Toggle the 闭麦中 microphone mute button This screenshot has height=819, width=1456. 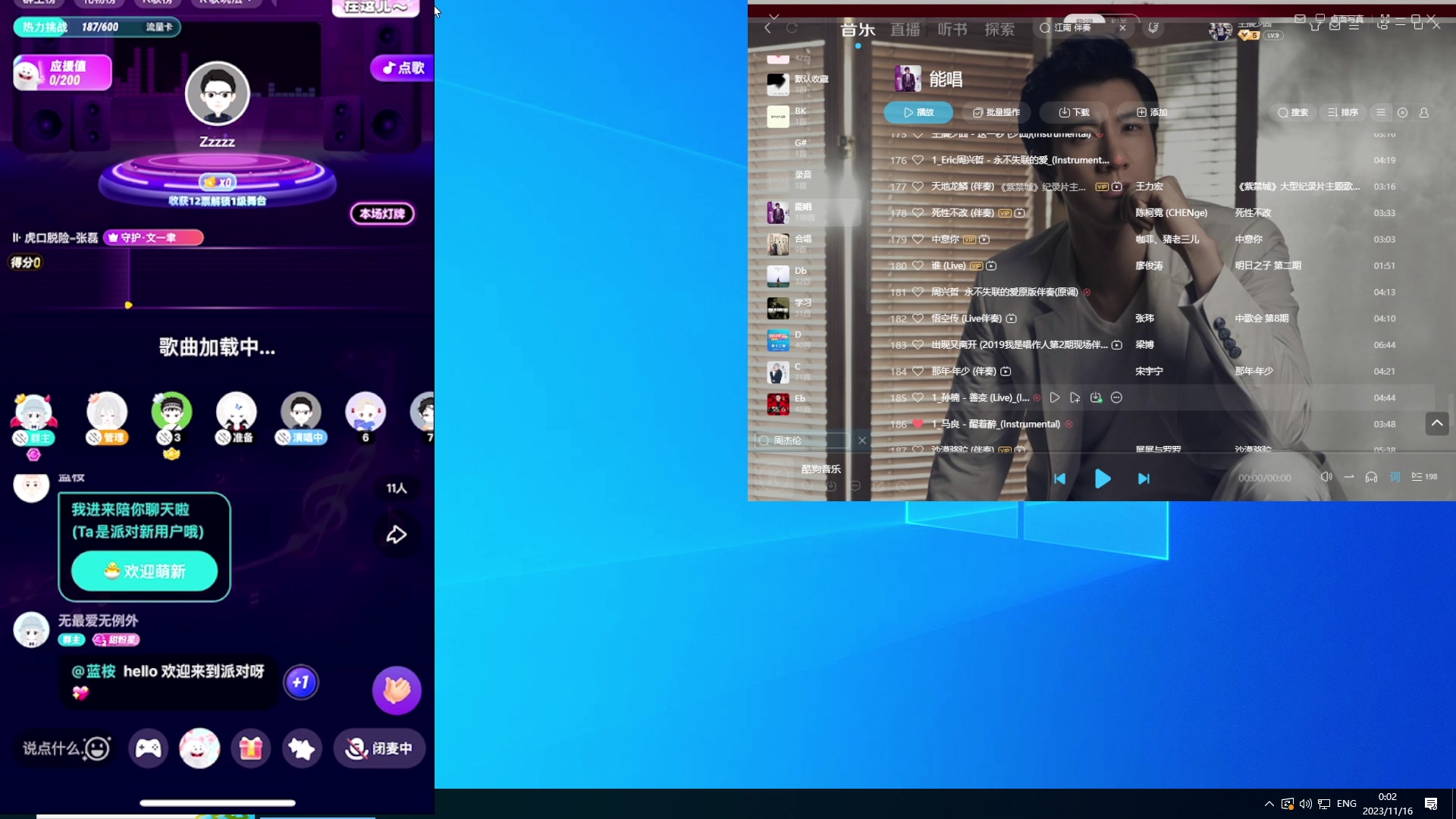click(379, 748)
